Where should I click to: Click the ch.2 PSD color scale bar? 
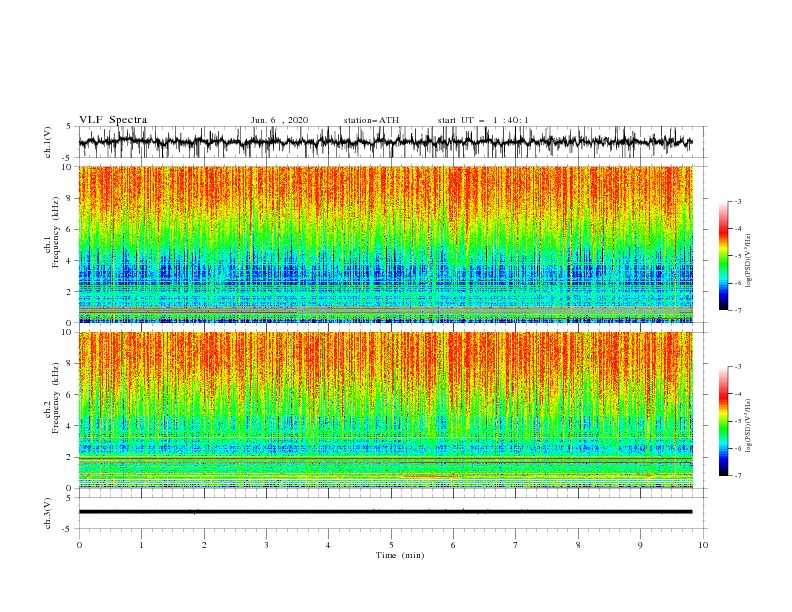click(723, 421)
